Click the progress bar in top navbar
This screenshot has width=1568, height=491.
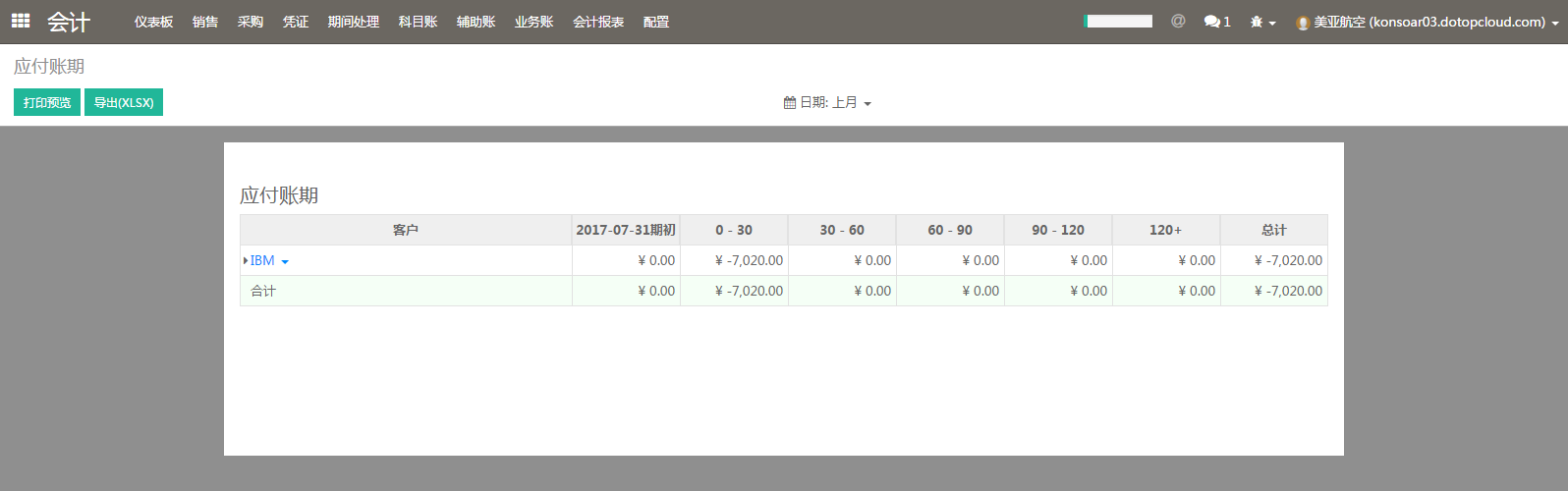(x=1118, y=21)
